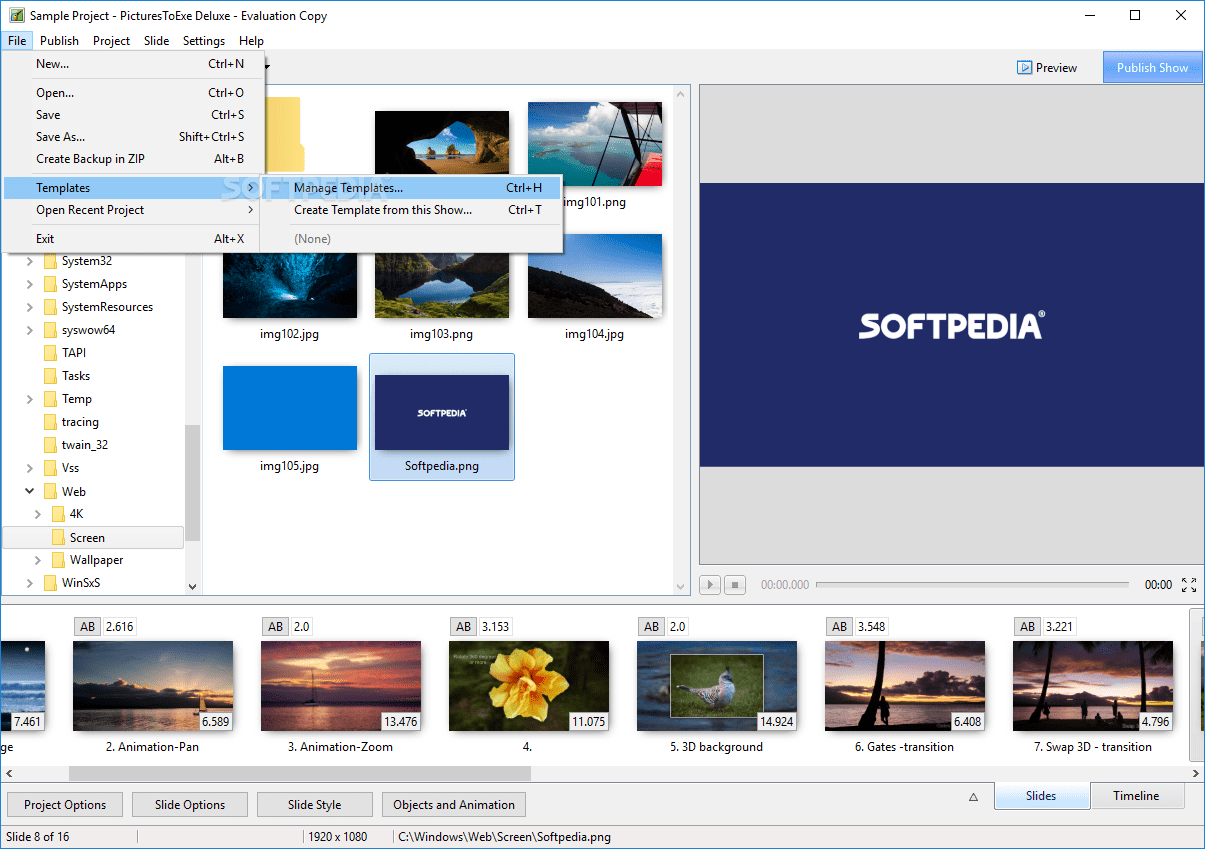
Task: Click the AB button on slide 3. Animation-Zoom
Action: click(x=275, y=627)
